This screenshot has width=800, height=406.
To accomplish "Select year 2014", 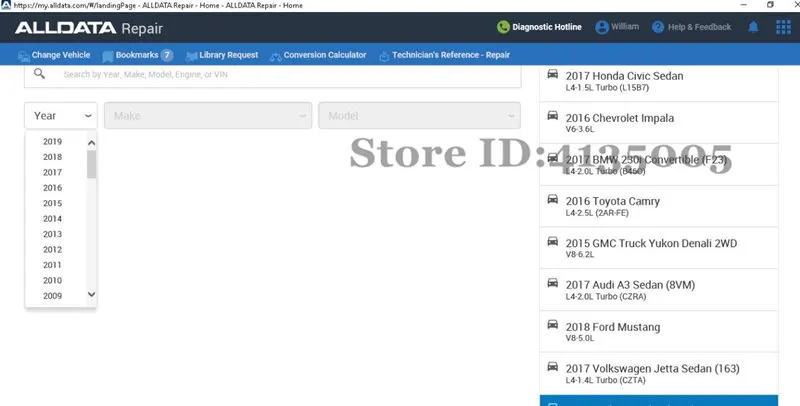I will (x=53, y=219).
